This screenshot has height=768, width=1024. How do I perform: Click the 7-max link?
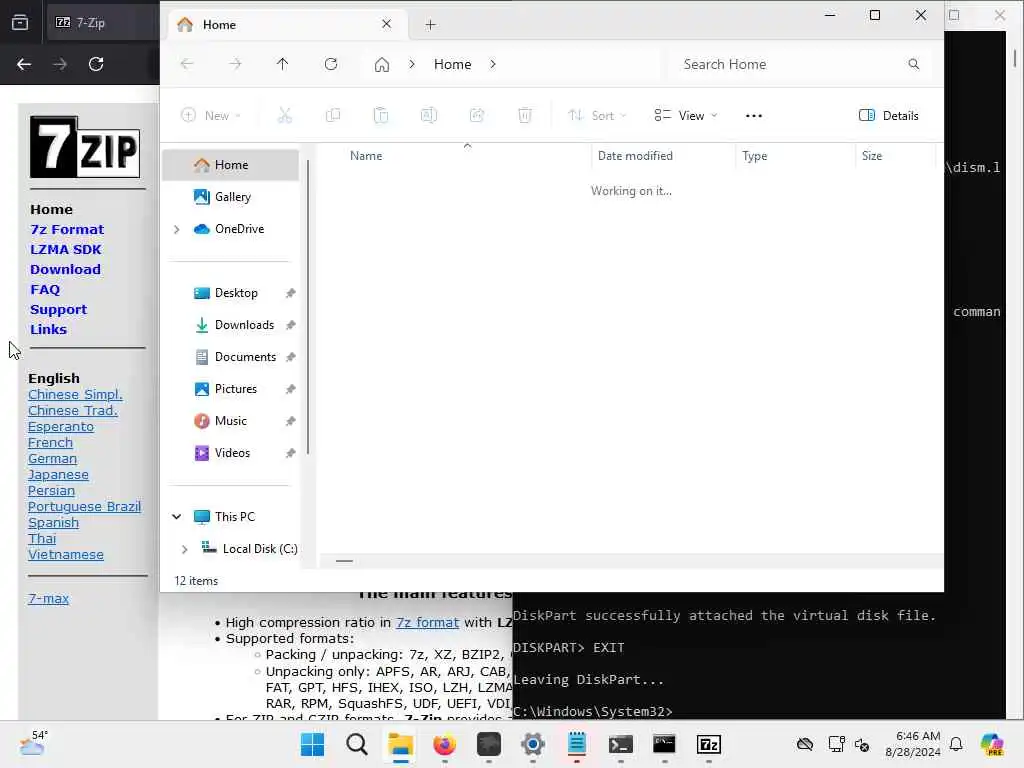pos(48,598)
